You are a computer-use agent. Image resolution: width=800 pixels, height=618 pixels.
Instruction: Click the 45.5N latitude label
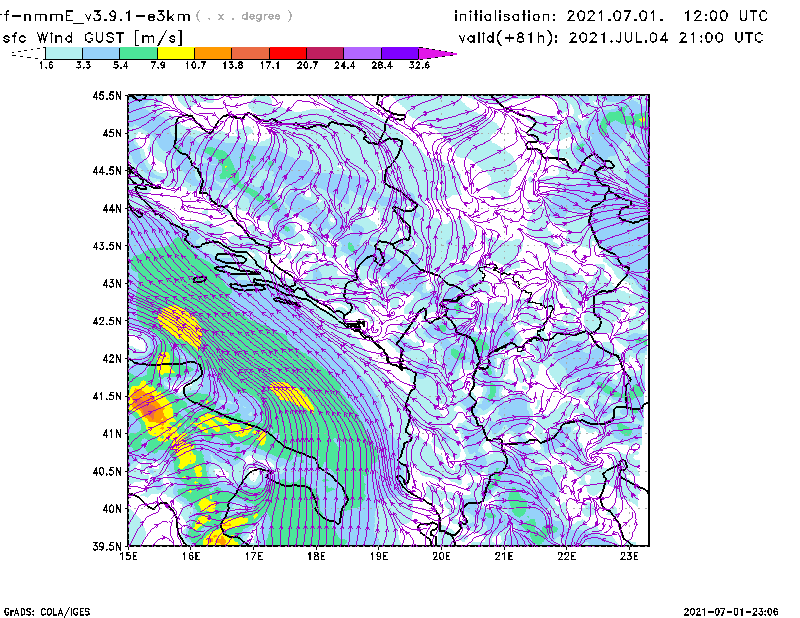(107, 95)
